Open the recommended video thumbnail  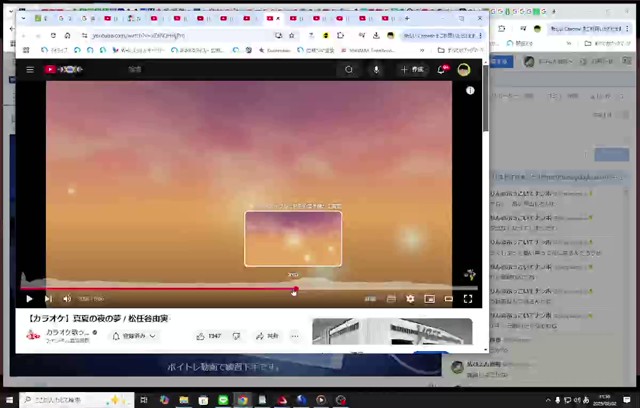point(392,331)
